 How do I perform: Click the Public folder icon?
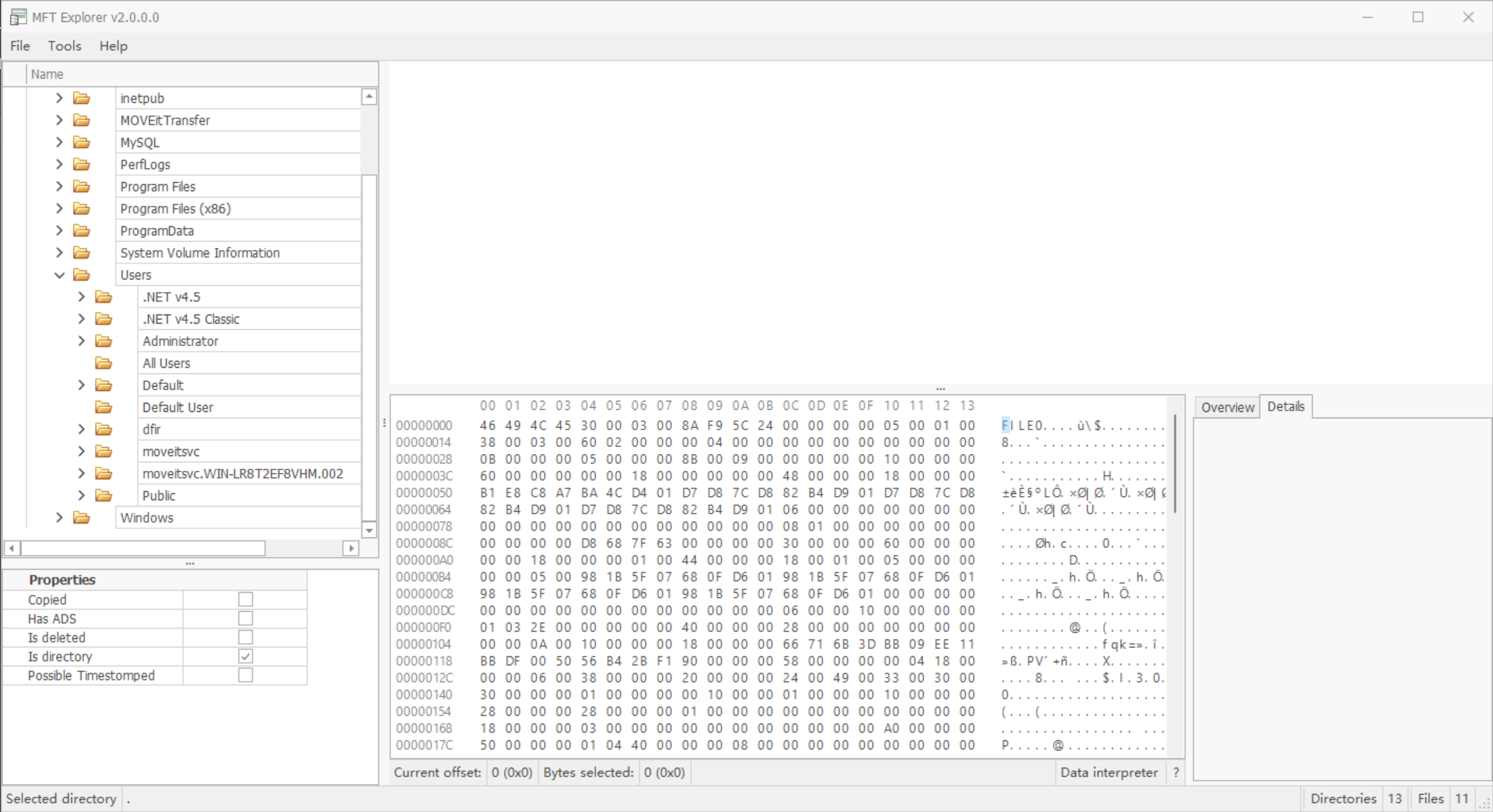[x=104, y=495]
